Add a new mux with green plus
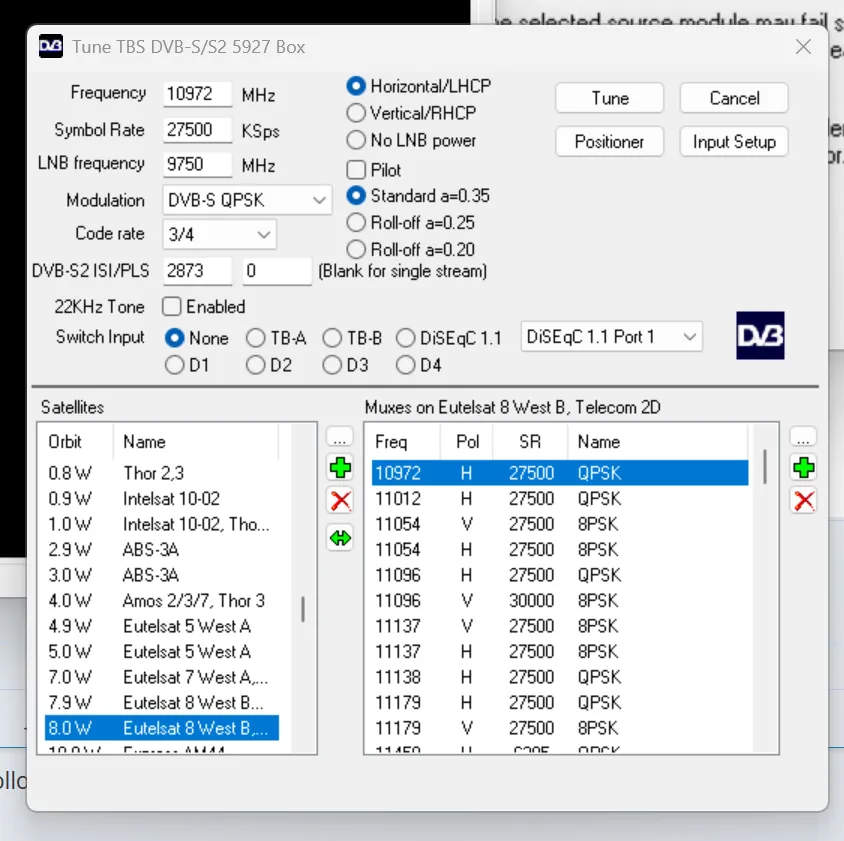Viewport: 844px width, 841px height. tap(804, 468)
